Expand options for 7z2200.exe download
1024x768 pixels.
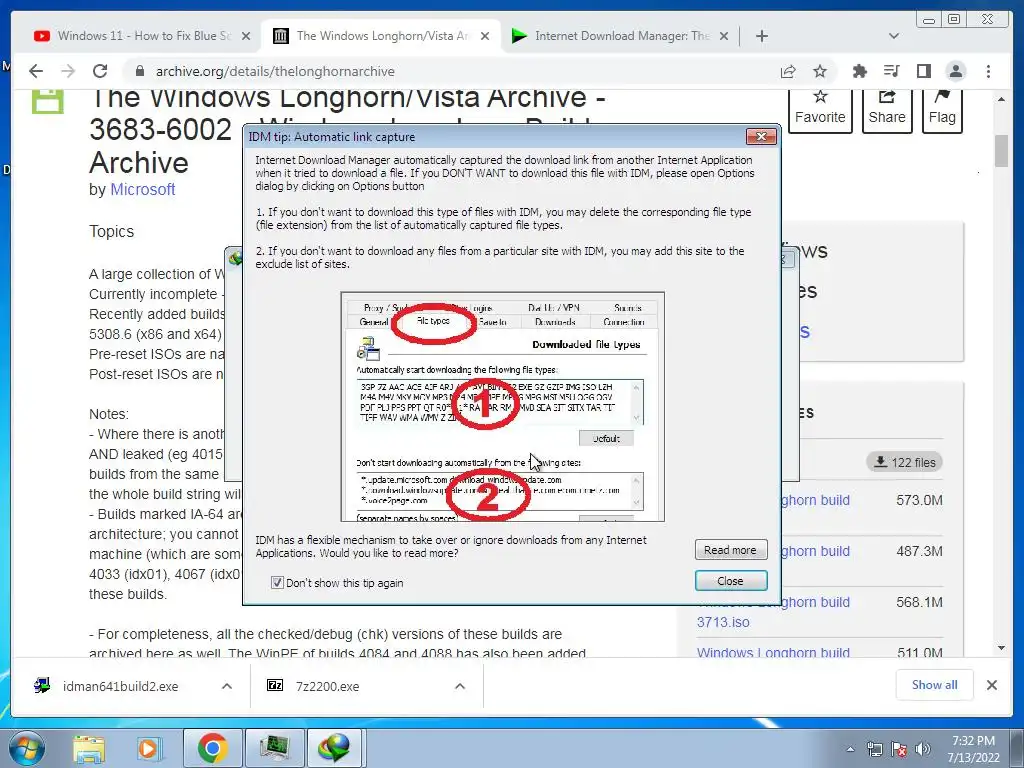[x=460, y=686]
